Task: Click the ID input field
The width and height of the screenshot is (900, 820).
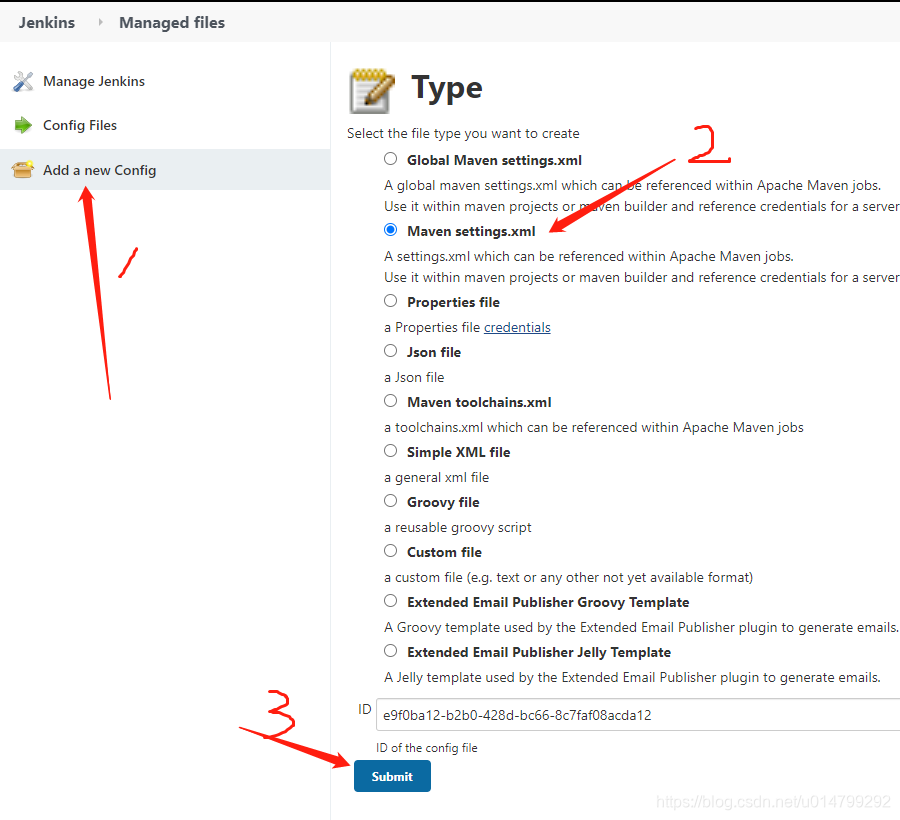Action: coord(638,715)
